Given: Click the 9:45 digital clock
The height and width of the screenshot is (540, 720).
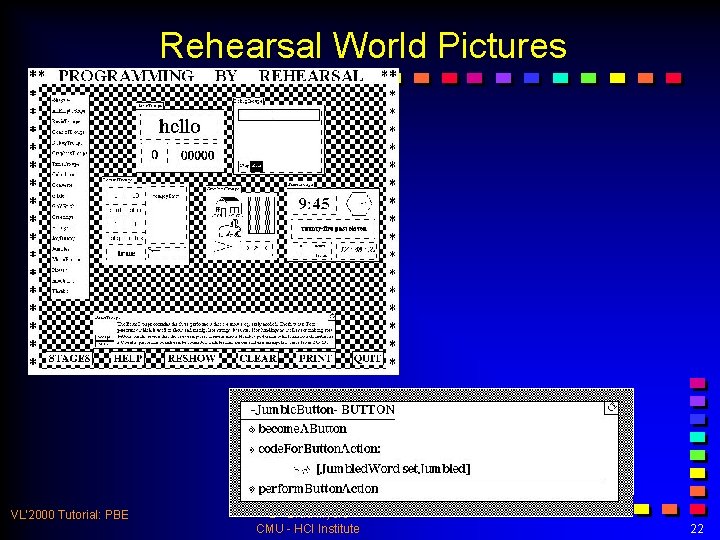Looking at the screenshot, I should [x=314, y=203].
